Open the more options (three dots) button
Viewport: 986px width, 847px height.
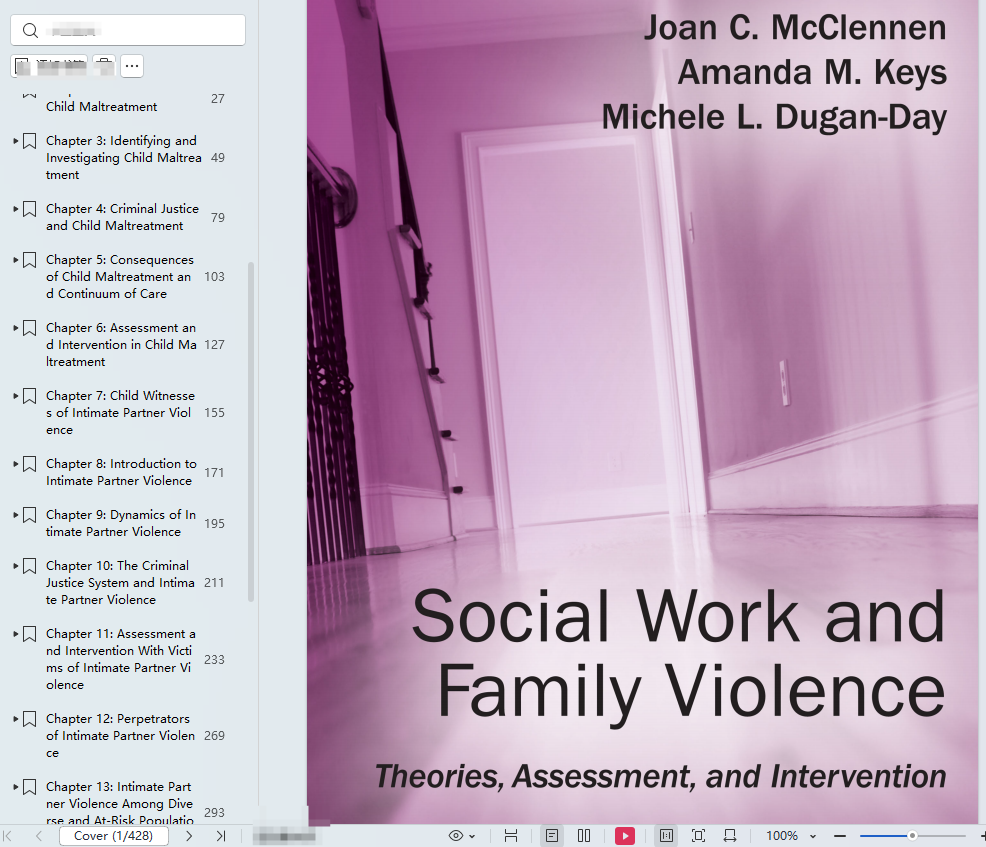coord(132,66)
